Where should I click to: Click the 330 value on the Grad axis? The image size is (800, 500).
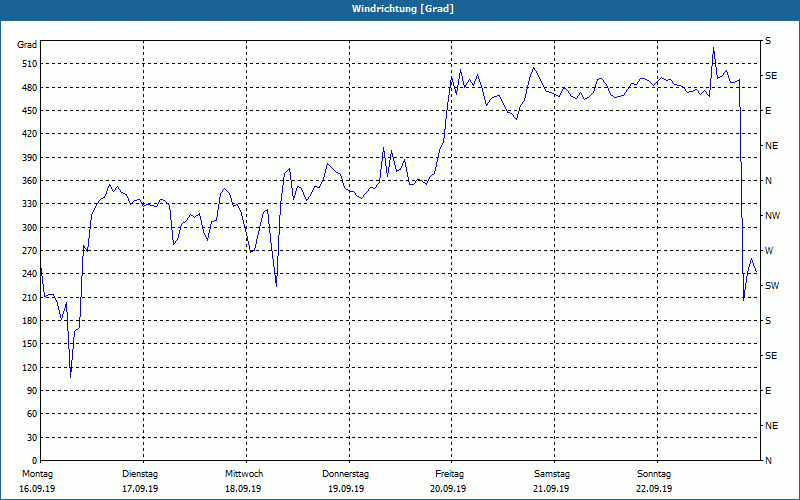(29, 204)
